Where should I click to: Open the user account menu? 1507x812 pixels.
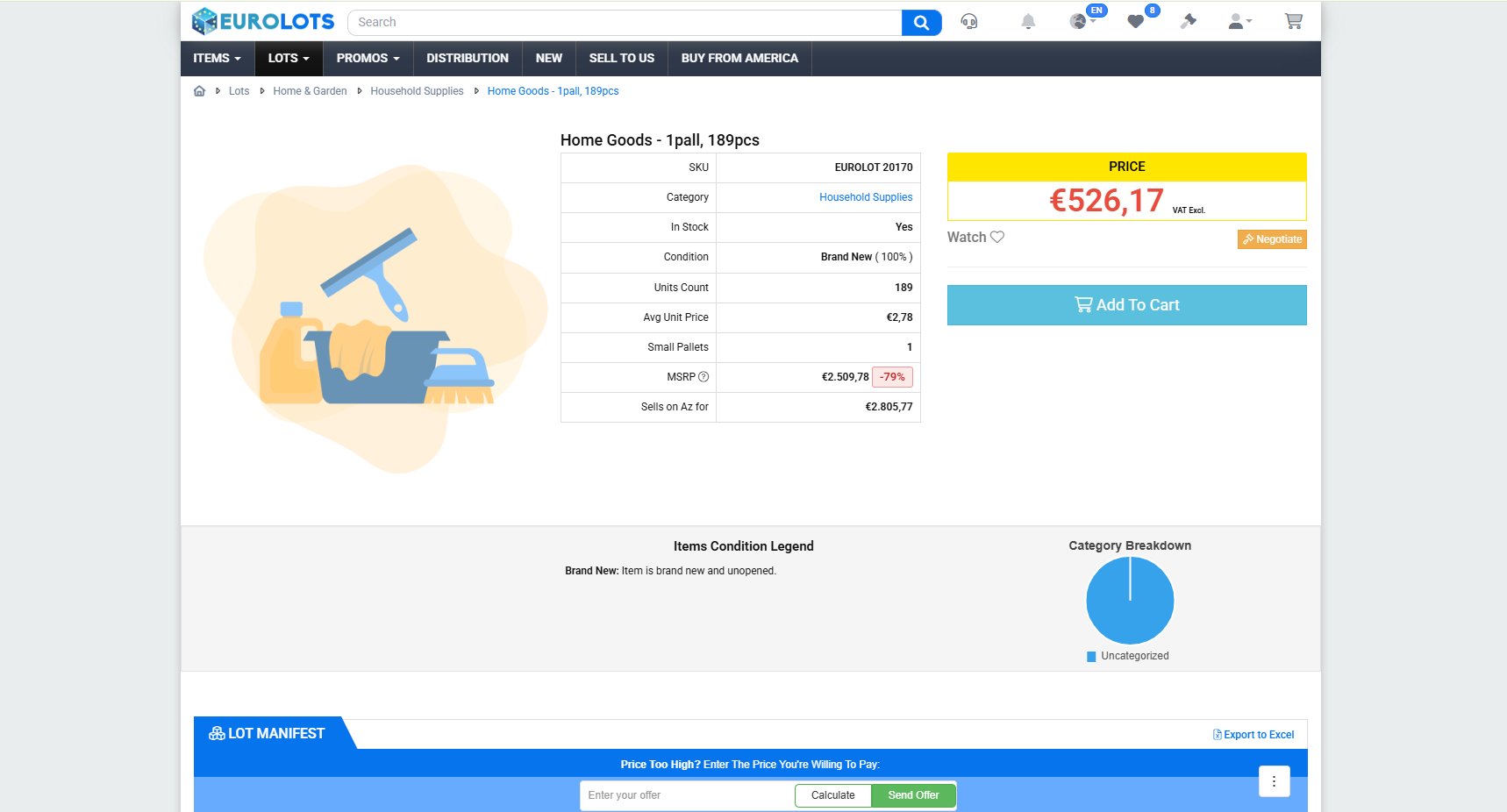pos(1239,21)
